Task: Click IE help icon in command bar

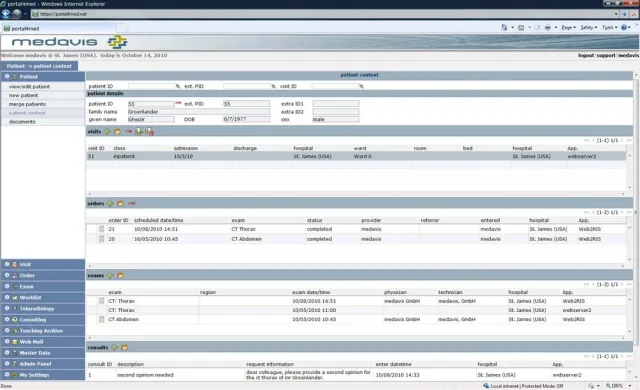Action: tap(624, 27)
